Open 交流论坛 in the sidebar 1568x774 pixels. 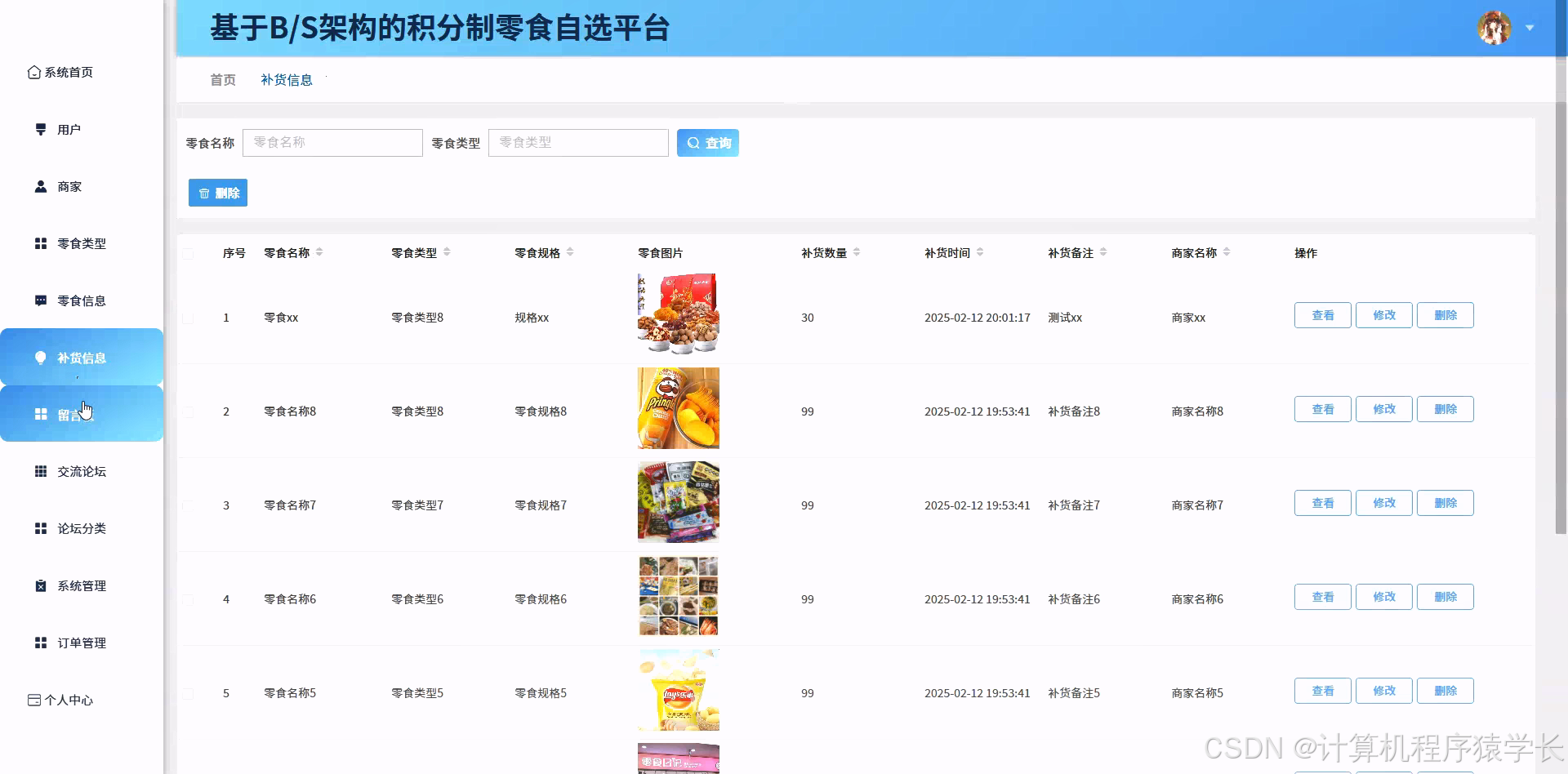(82, 471)
